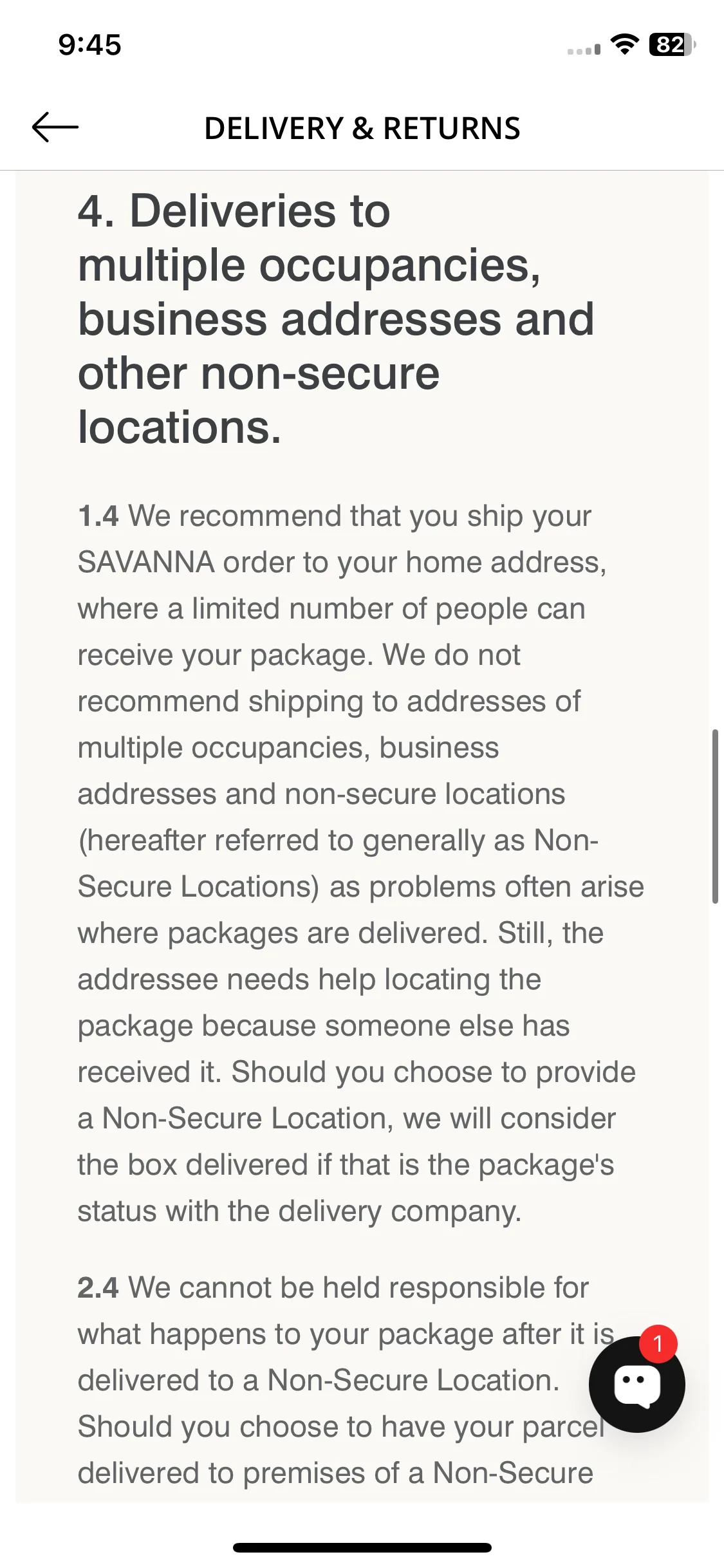724x1568 pixels.
Task: Tap the bold 1.4 clause number
Action: [98, 516]
